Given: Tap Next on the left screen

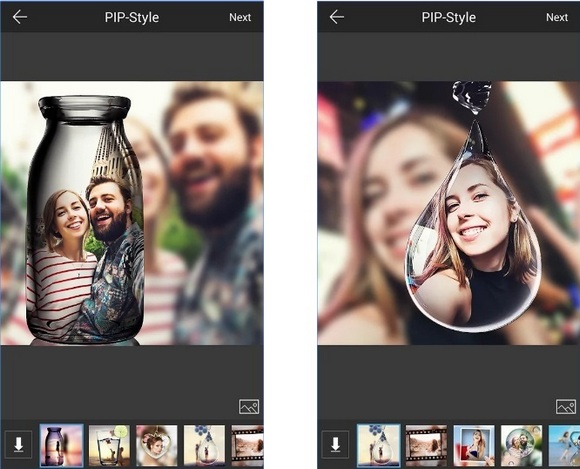Looking at the screenshot, I should [240, 17].
